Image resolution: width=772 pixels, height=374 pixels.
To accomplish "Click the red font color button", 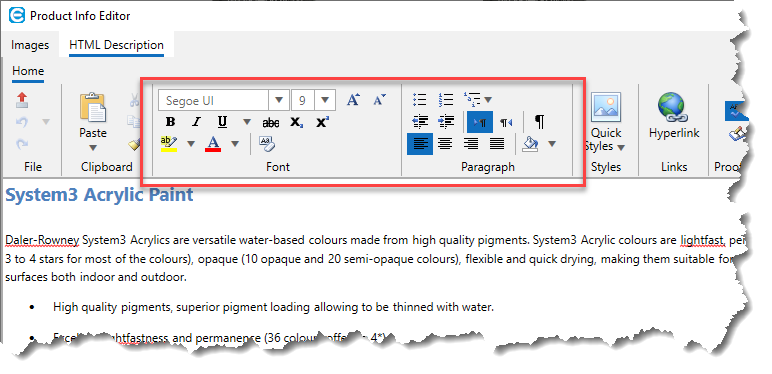I will pyautogui.click(x=213, y=144).
